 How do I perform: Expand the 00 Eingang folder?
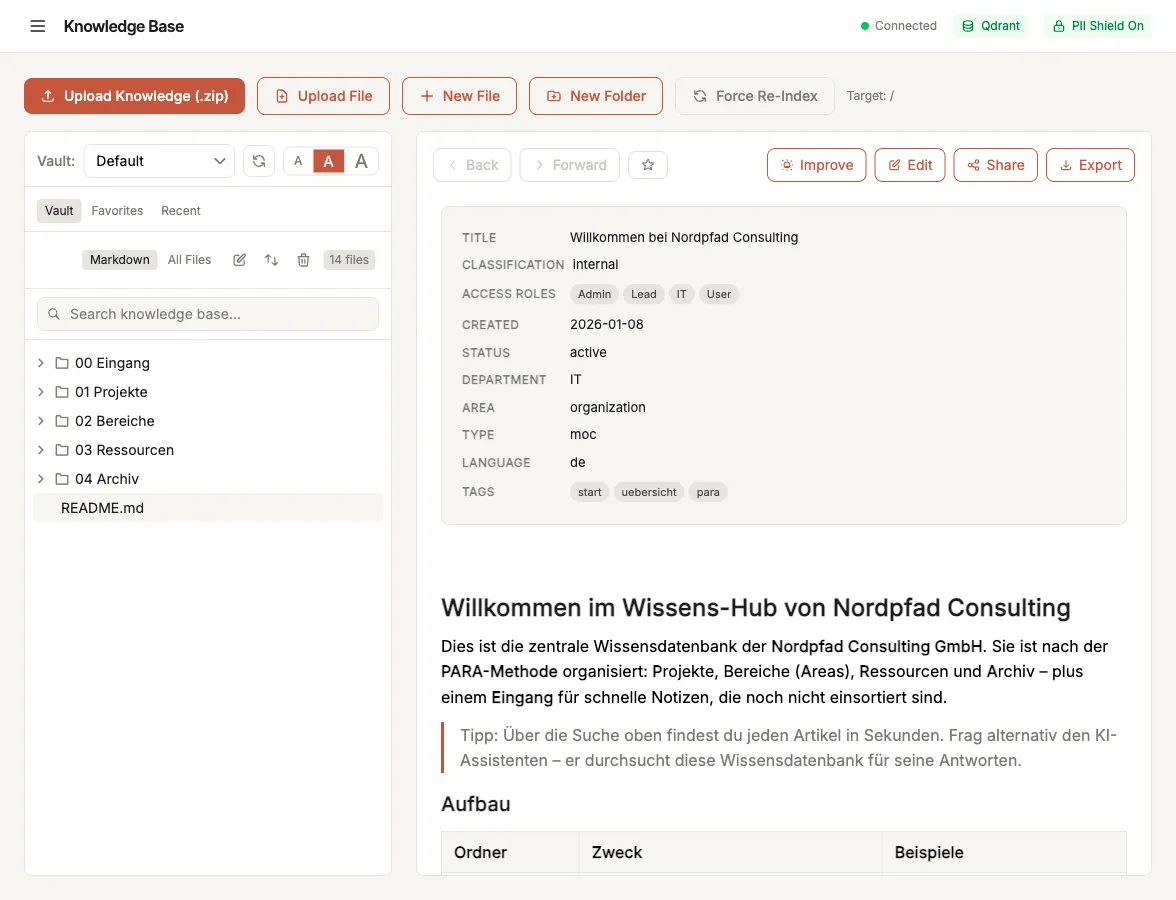40,363
